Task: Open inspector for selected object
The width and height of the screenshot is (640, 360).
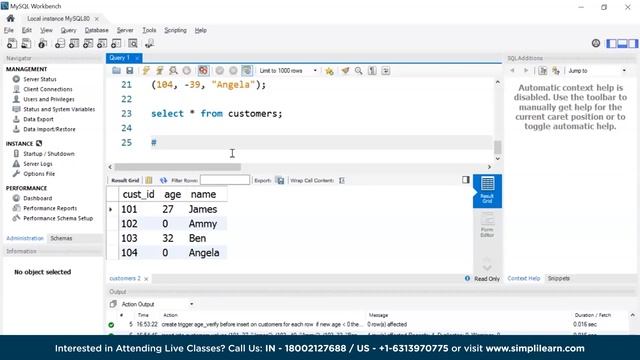Action: (x=42, y=43)
